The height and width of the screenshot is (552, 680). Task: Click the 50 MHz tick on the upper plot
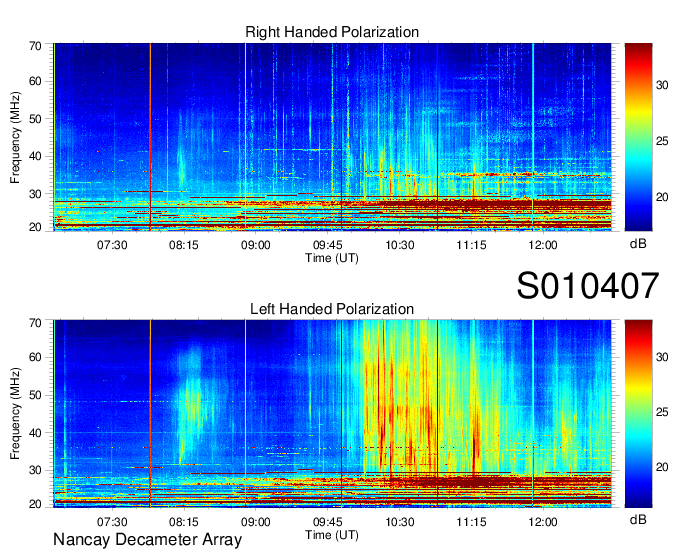pyautogui.click(x=36, y=119)
